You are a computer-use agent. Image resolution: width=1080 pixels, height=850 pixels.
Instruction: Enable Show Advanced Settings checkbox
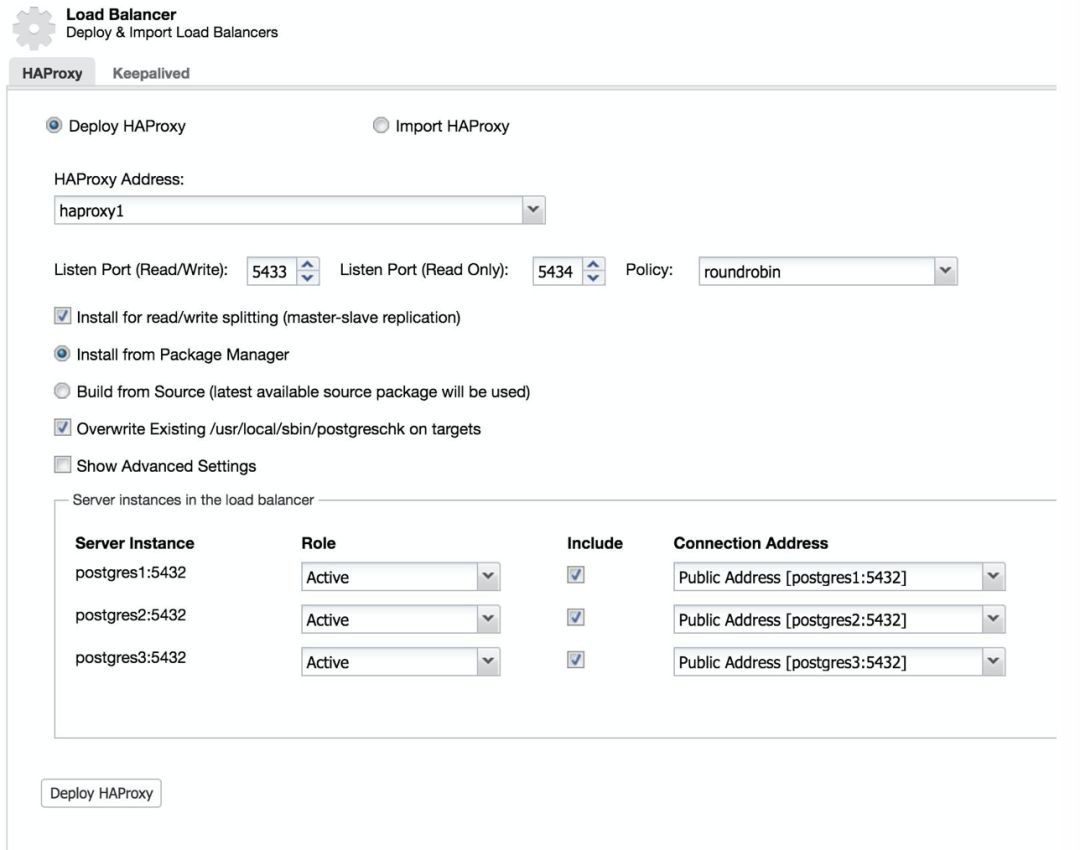pyautogui.click(x=62, y=465)
